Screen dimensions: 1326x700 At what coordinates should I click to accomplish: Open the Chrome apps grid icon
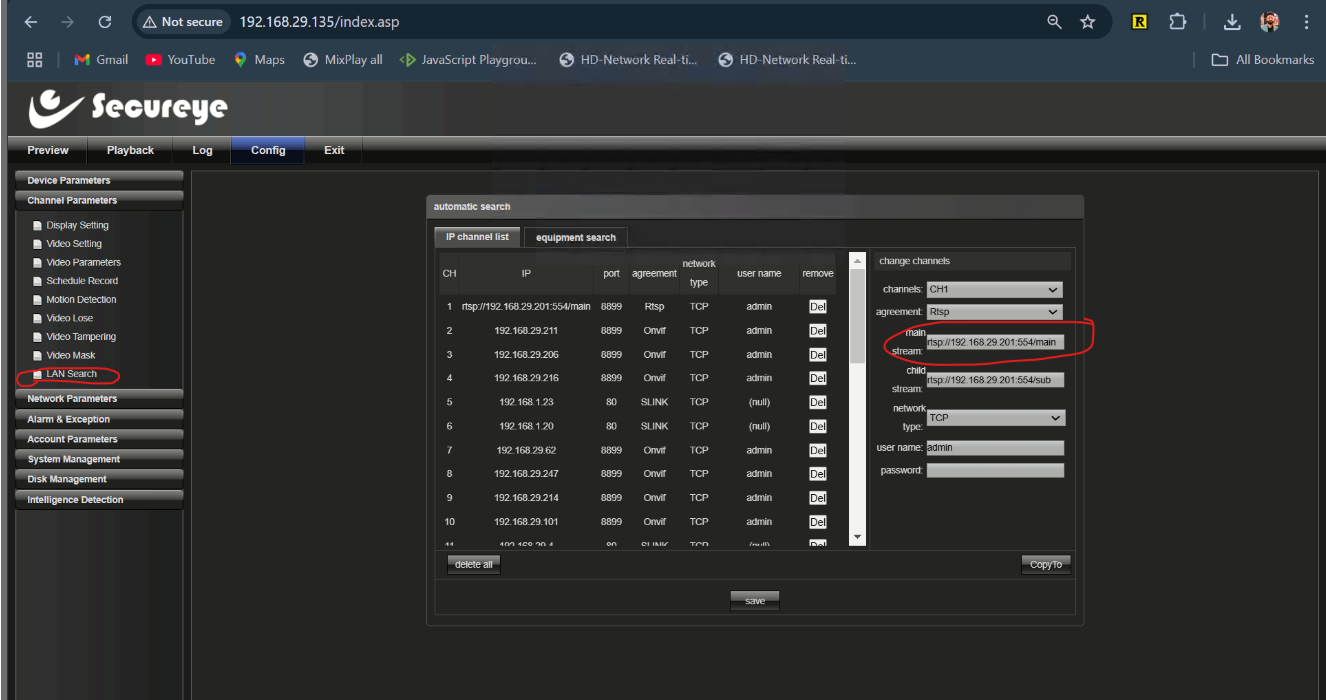[x=35, y=60]
